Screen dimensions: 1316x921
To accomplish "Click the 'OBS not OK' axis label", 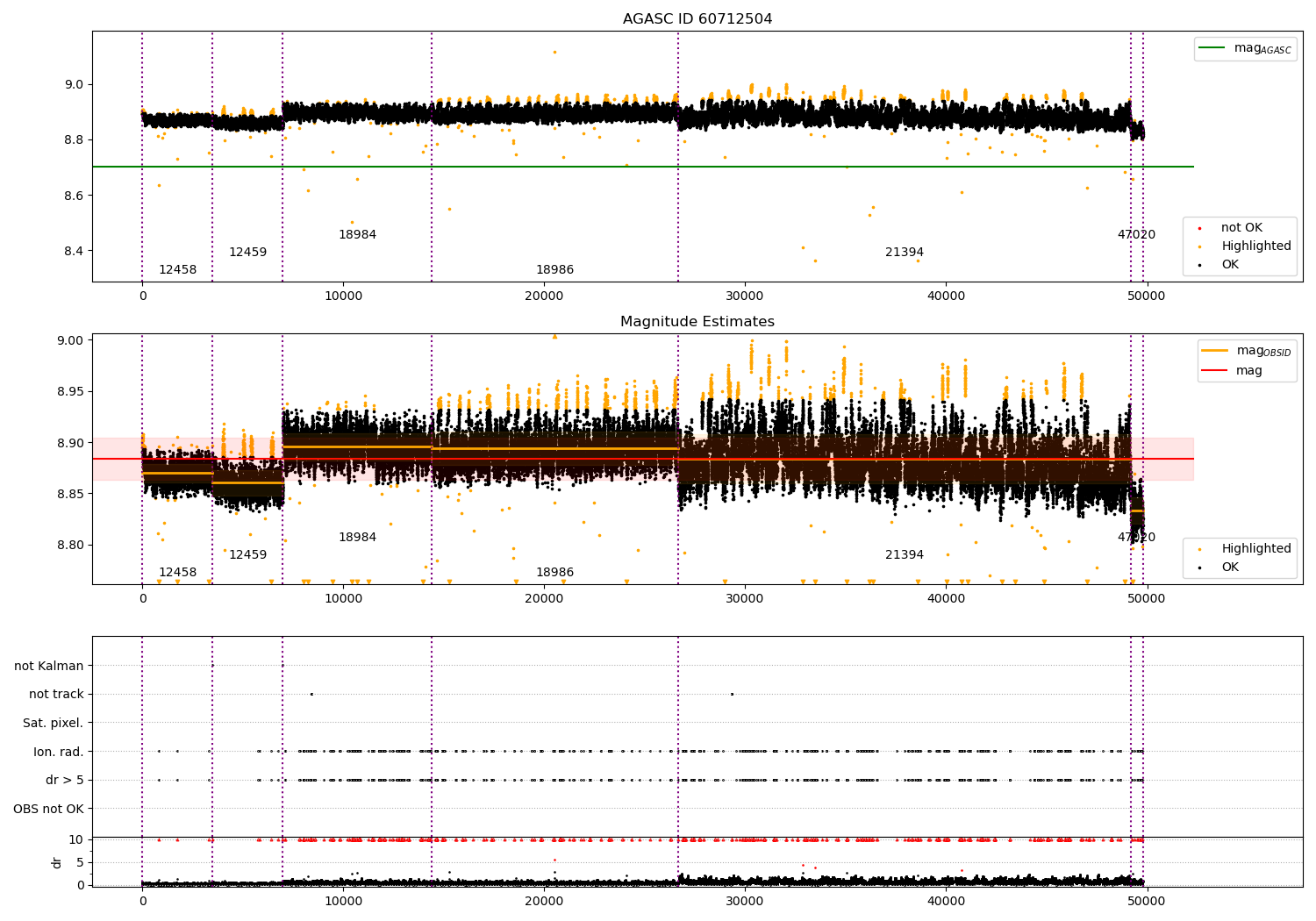I will (x=49, y=809).
